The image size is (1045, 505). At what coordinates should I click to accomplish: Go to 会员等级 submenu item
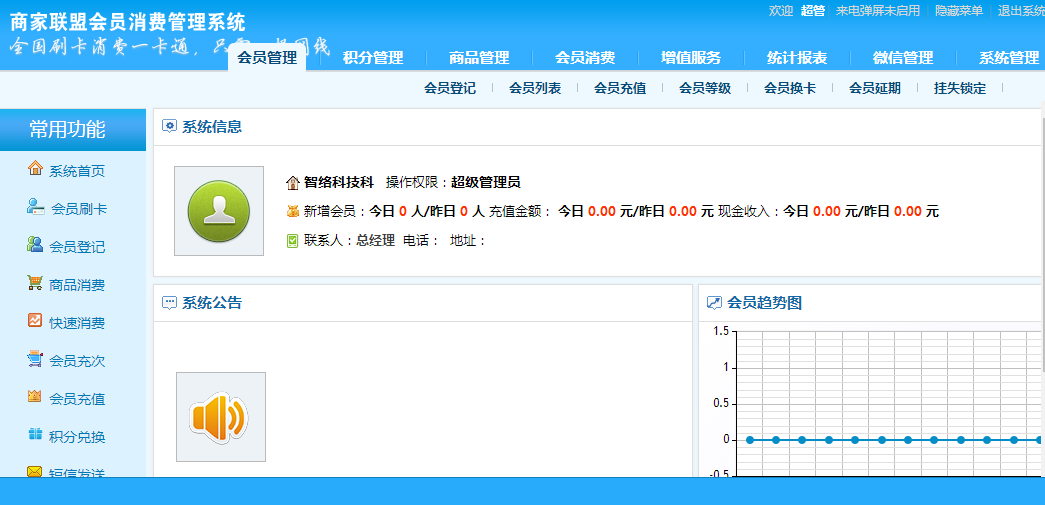click(x=705, y=88)
